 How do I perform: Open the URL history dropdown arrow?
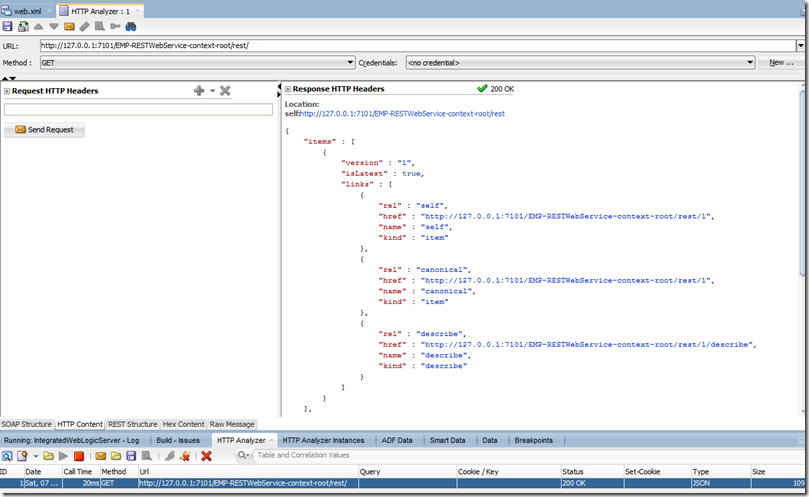[x=801, y=45]
